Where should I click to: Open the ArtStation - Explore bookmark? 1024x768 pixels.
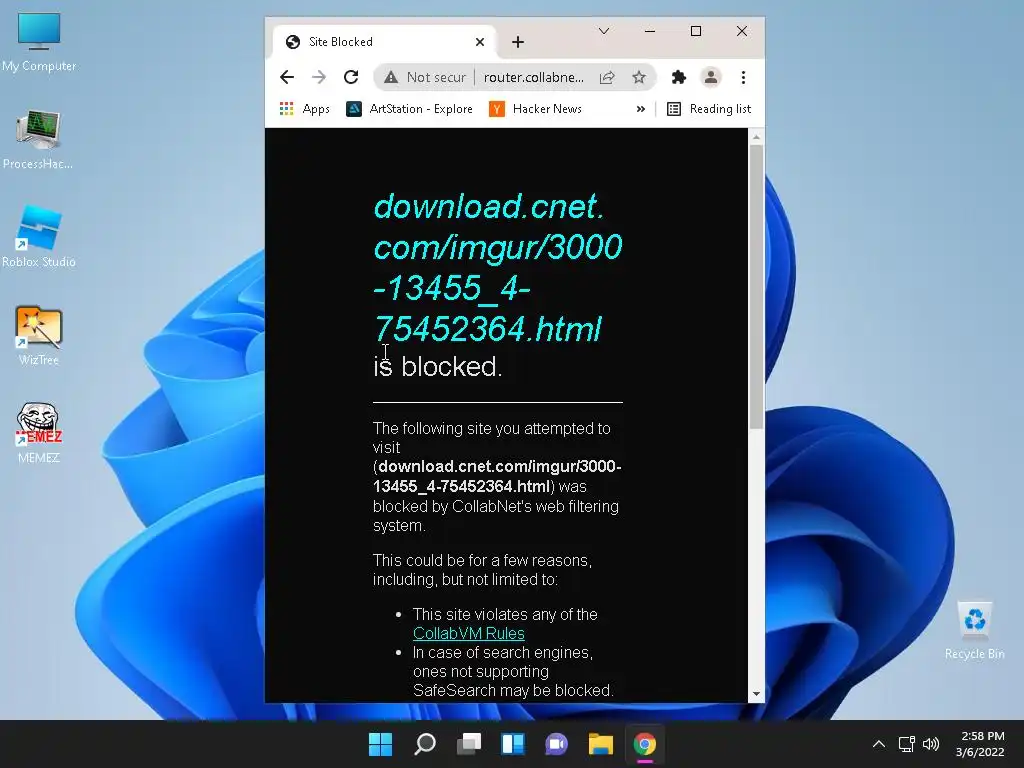tap(409, 109)
